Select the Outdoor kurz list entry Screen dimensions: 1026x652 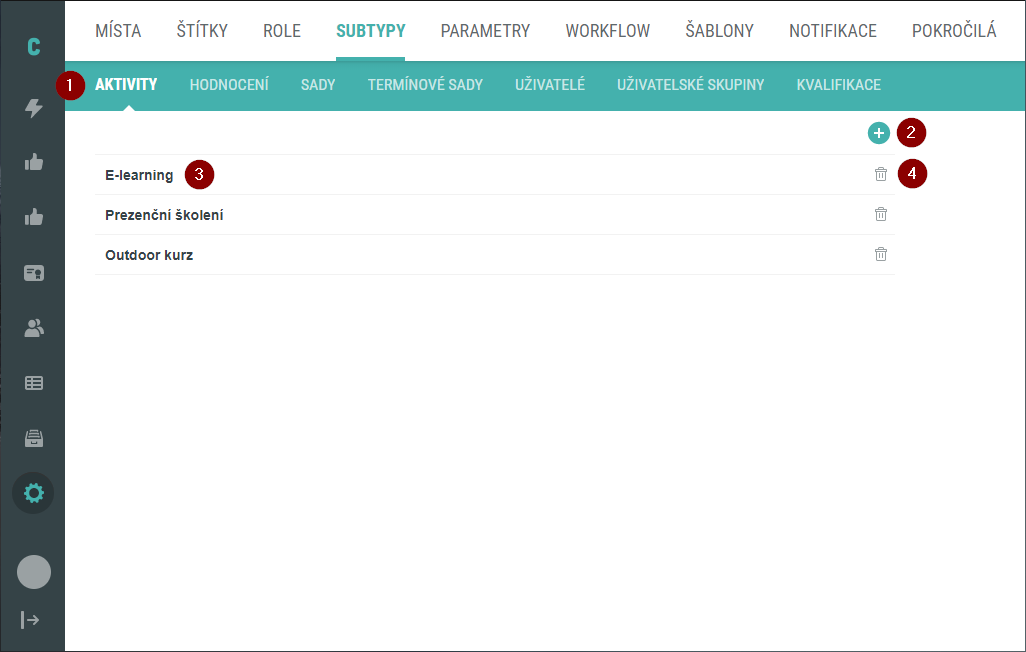coord(149,255)
